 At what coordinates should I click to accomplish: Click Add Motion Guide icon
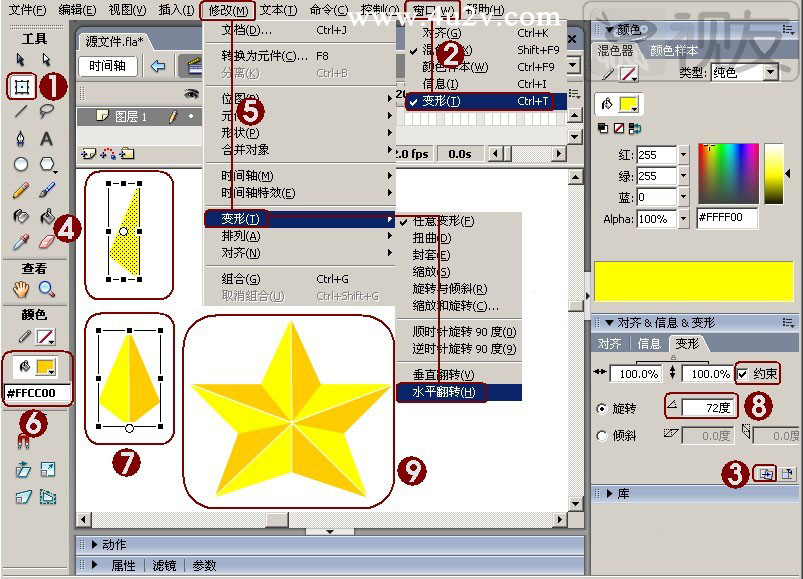click(108, 153)
